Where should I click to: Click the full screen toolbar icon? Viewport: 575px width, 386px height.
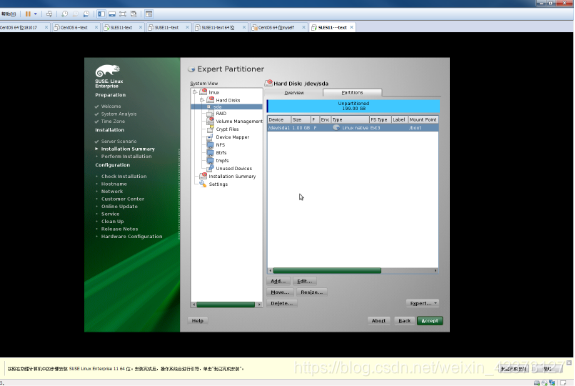[122, 14]
